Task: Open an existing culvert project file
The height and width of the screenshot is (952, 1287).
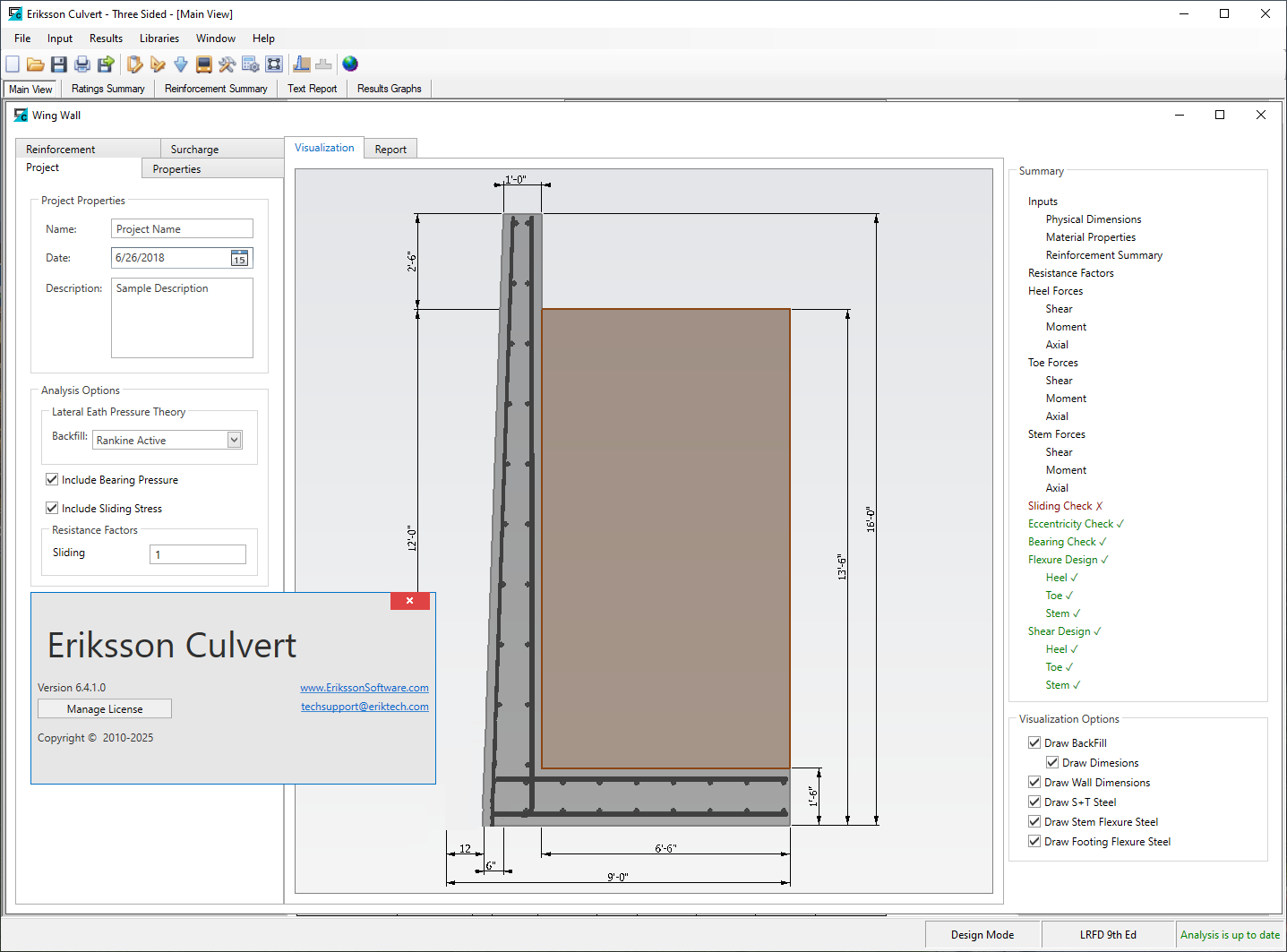Action: [36, 64]
